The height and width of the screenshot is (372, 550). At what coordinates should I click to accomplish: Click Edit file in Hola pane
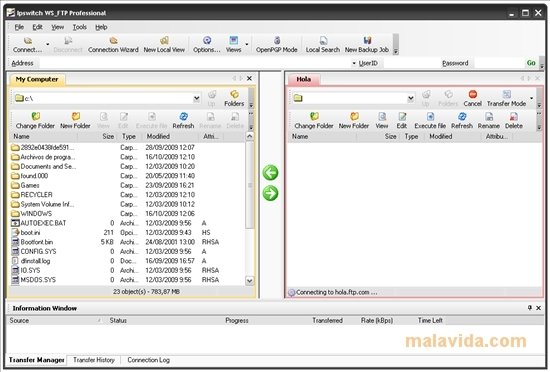point(402,121)
